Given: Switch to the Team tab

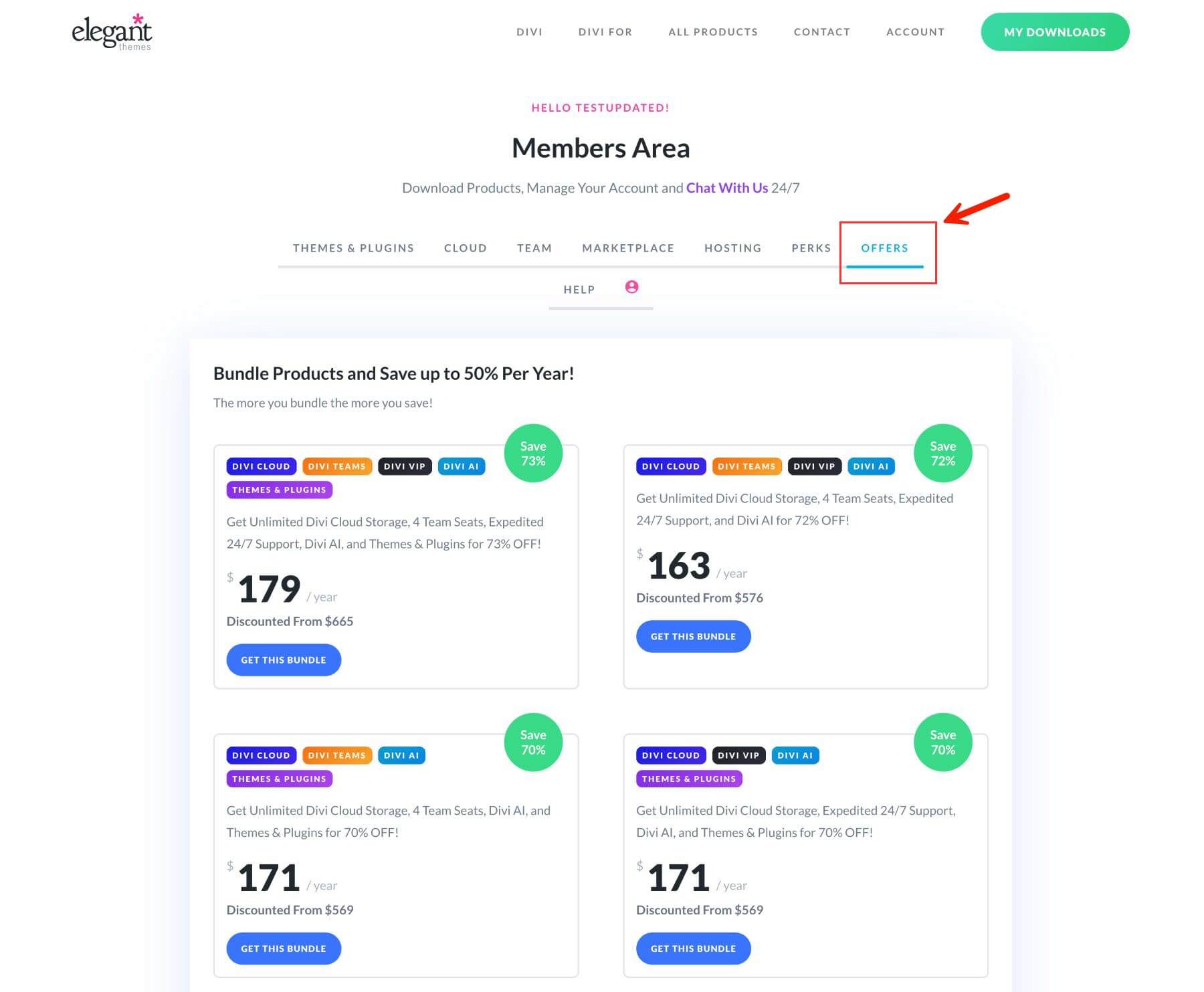Looking at the screenshot, I should click(534, 248).
